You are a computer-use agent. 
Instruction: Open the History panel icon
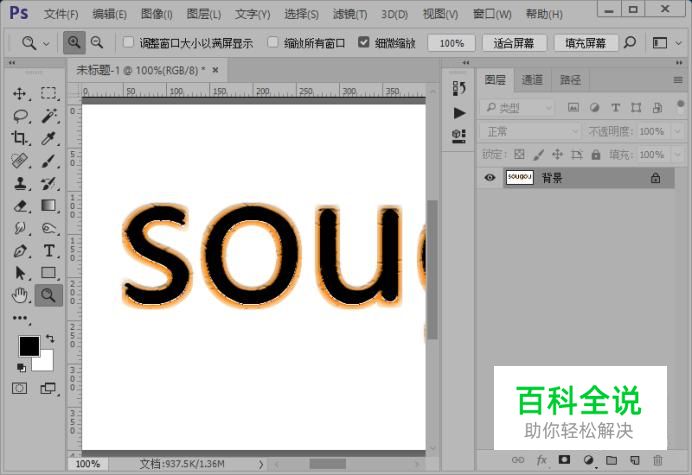(x=459, y=88)
